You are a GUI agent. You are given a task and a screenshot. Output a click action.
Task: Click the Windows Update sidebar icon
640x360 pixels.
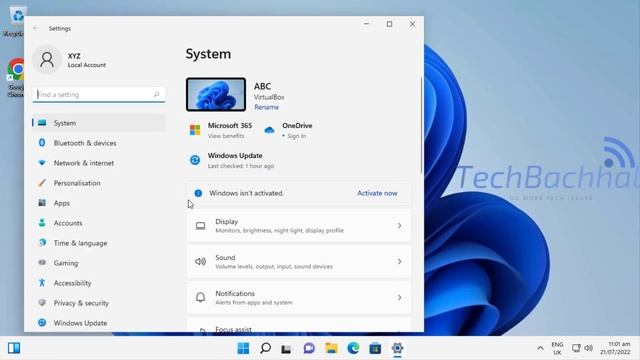click(42, 322)
